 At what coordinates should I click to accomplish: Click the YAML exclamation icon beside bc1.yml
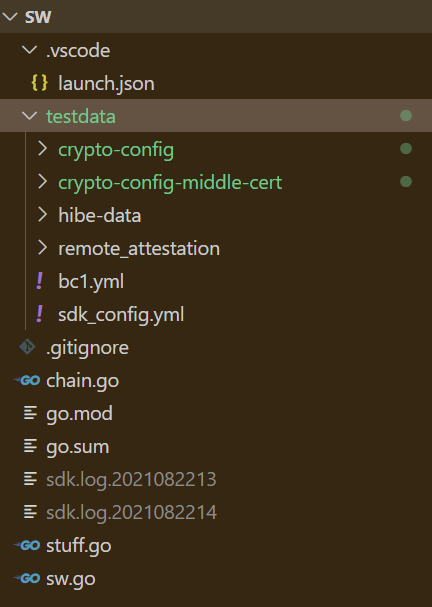click(x=39, y=281)
